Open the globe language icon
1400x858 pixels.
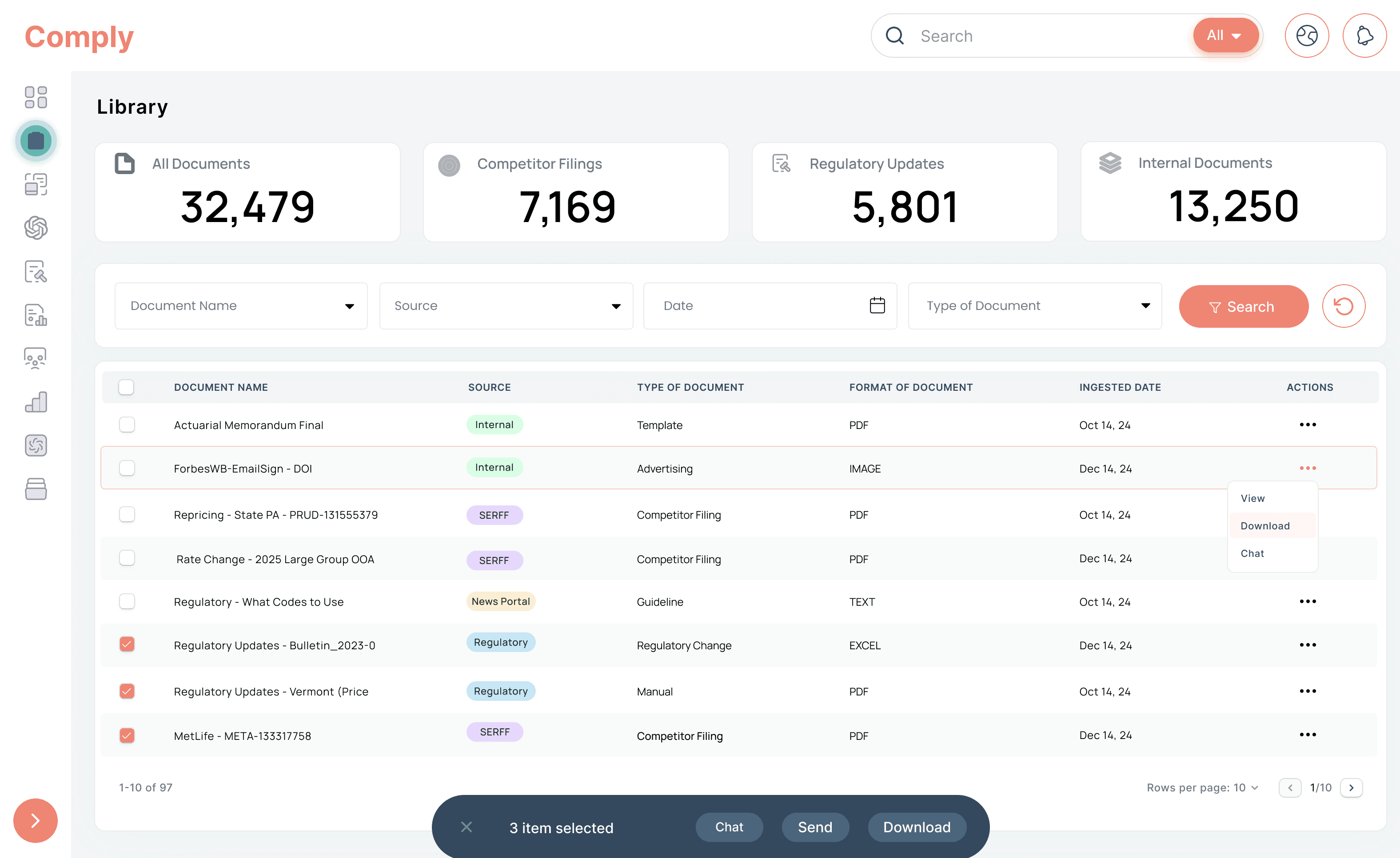click(1306, 36)
